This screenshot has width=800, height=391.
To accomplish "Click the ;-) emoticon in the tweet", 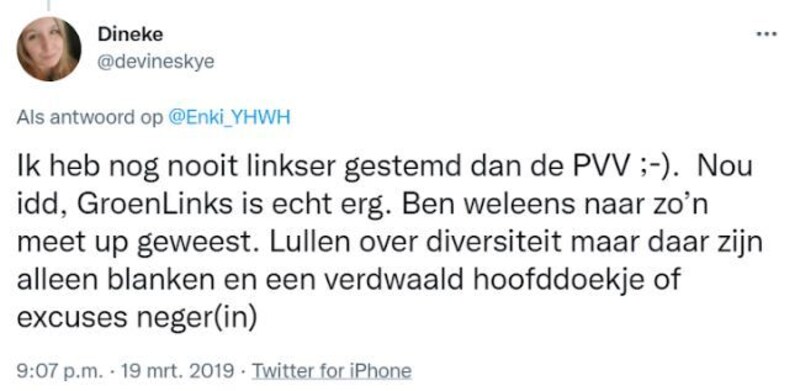I will pyautogui.click(x=663, y=168).
